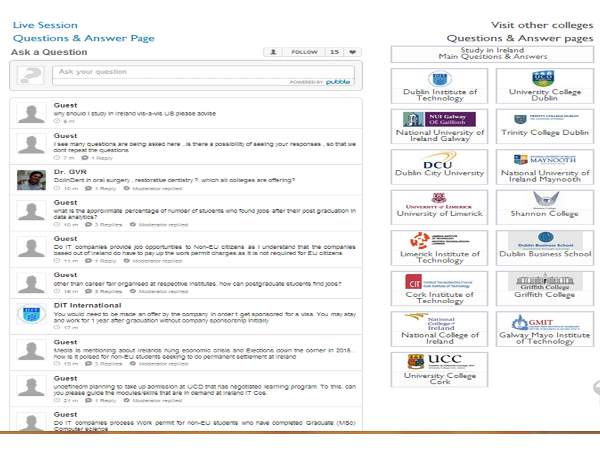Open question about career fair postgraduate jobs
The height and width of the screenshot is (450, 600).
tap(197, 284)
